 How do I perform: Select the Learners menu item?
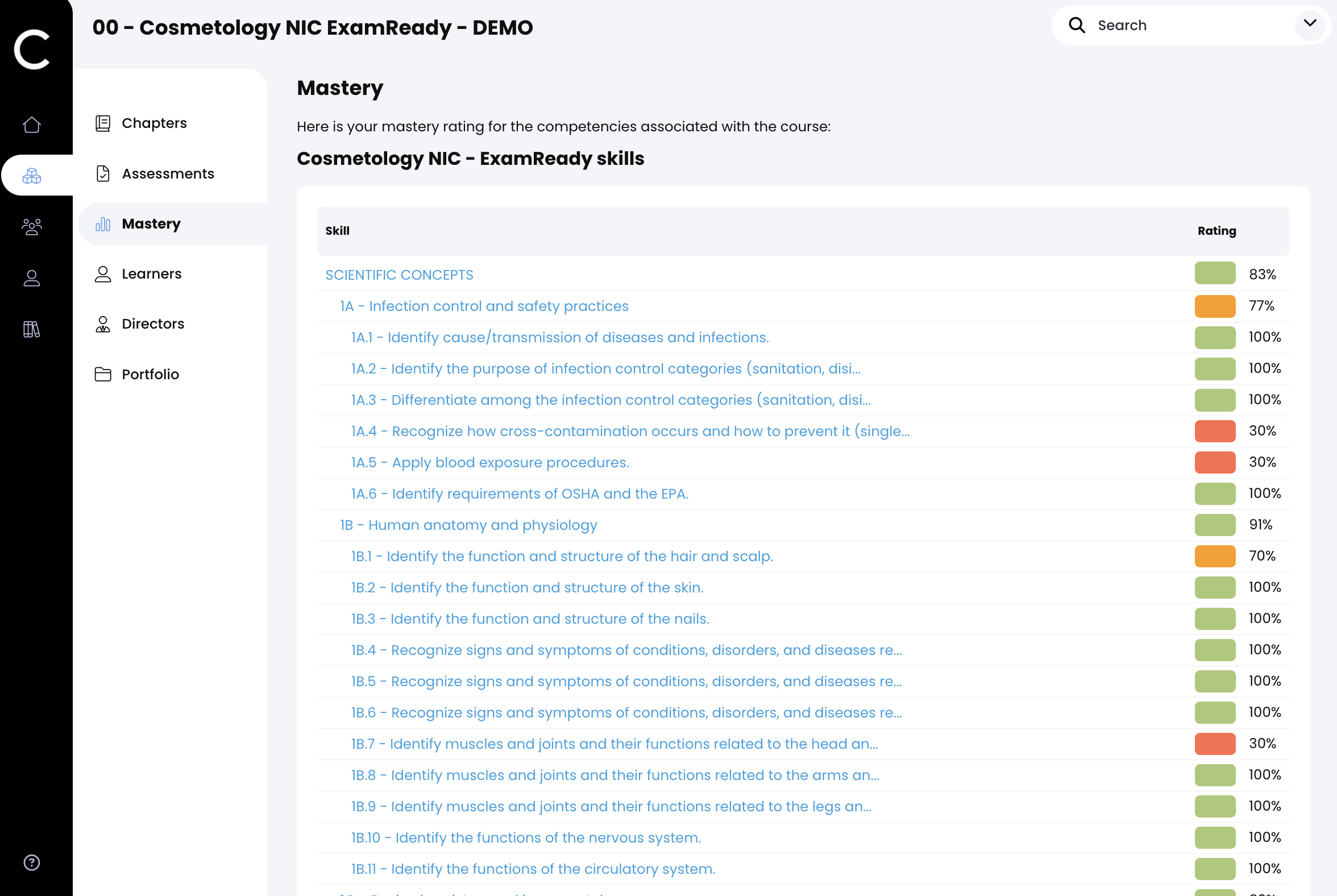pos(151,273)
